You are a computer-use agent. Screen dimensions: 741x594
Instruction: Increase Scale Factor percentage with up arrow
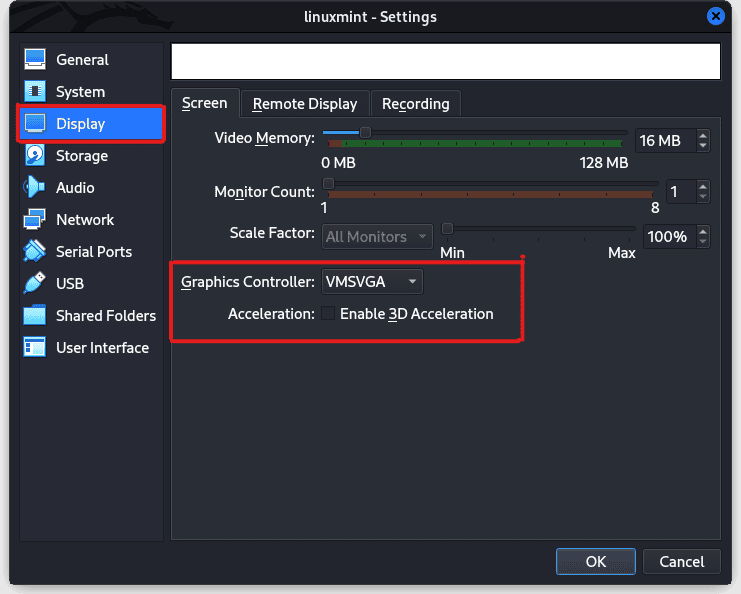703,231
